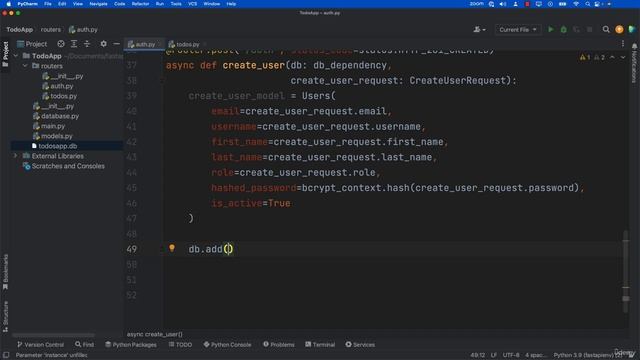Open the Find tool window
This screenshot has height=360, width=640.
[x=84, y=344]
